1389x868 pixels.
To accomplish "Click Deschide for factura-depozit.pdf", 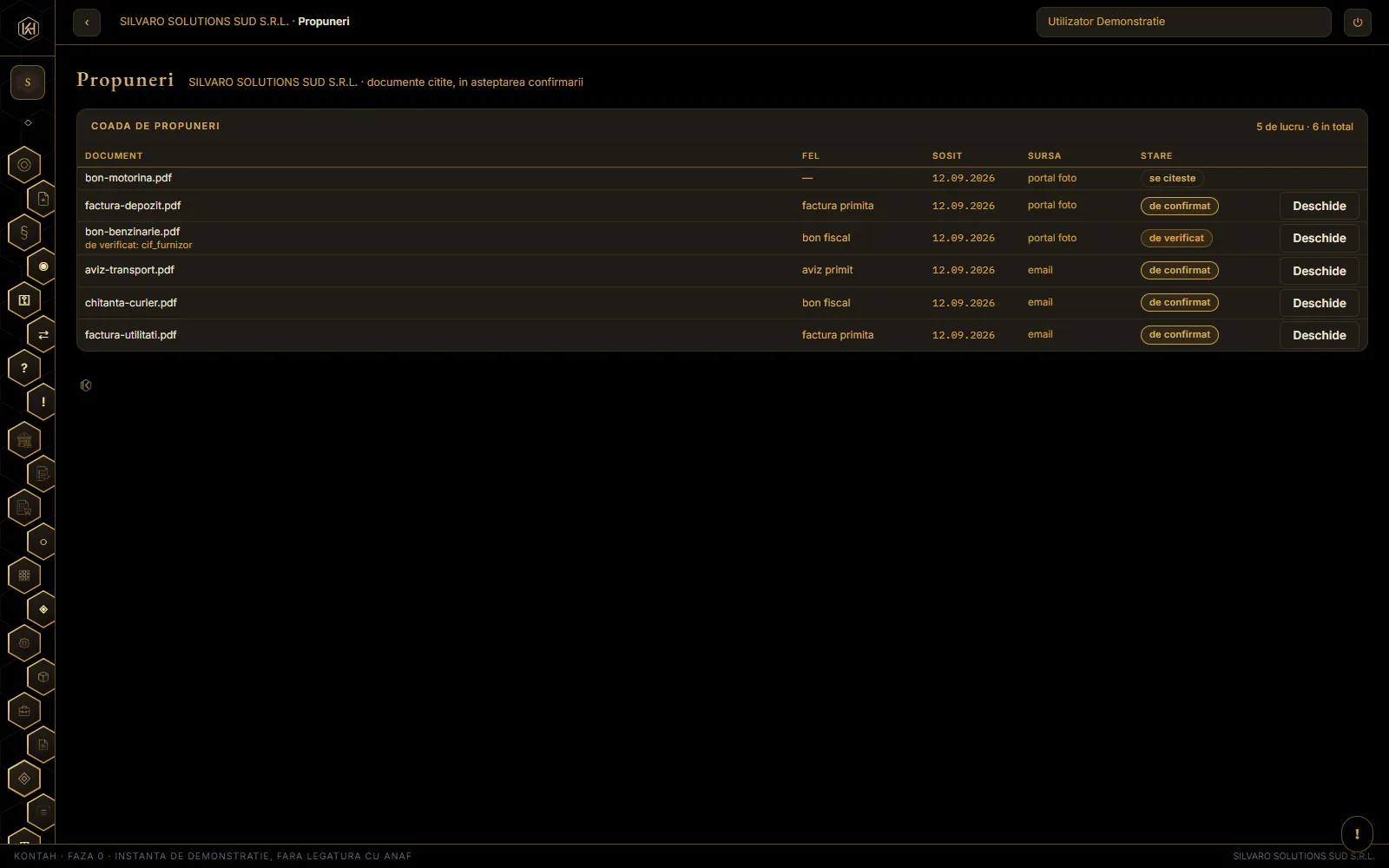I will tap(1320, 206).
